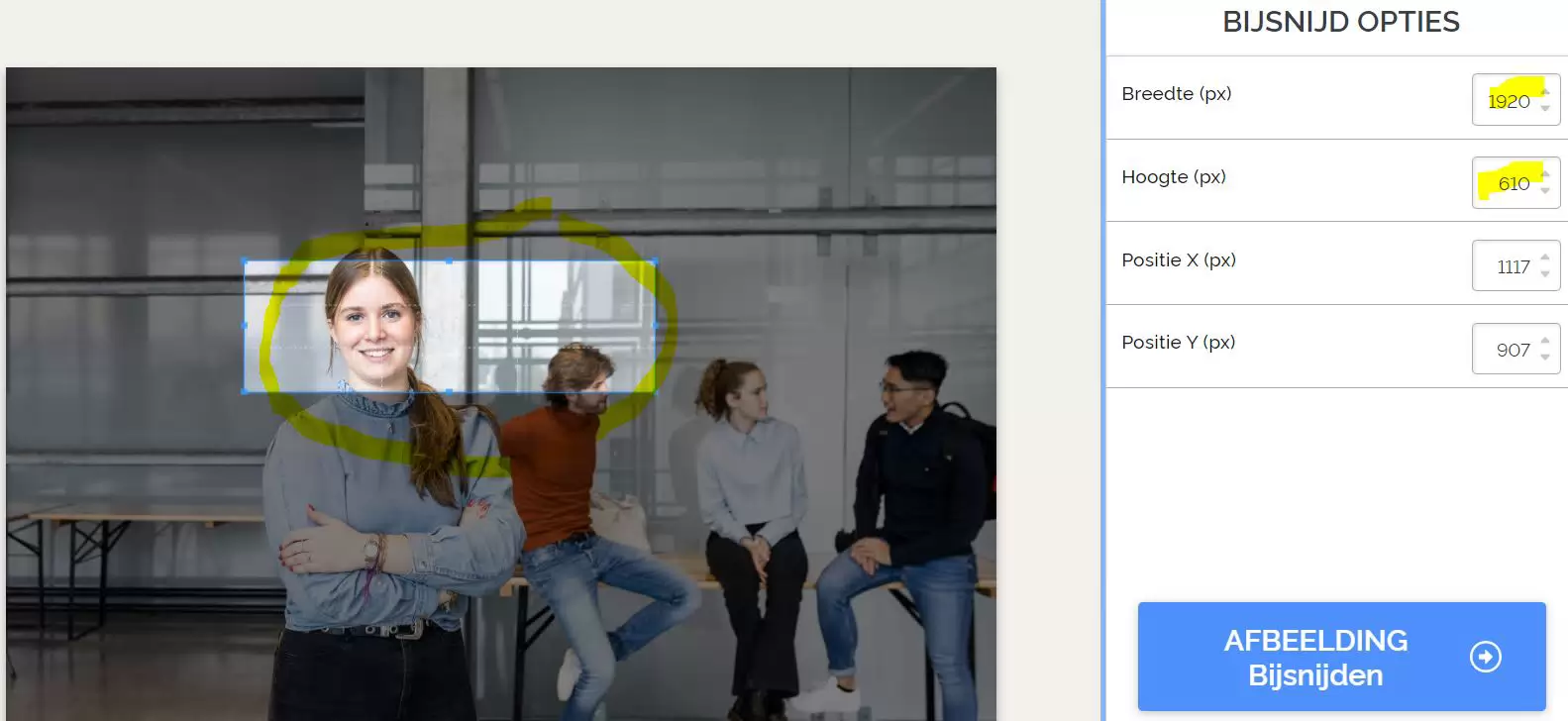Raise Positie Y using up arrow
The image size is (1568, 721).
(x=1545, y=341)
